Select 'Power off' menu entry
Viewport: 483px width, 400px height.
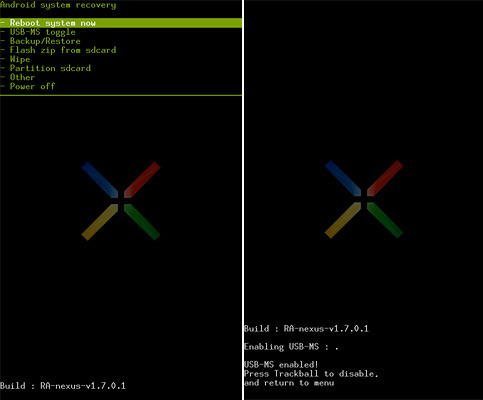pyautogui.click(x=28, y=86)
